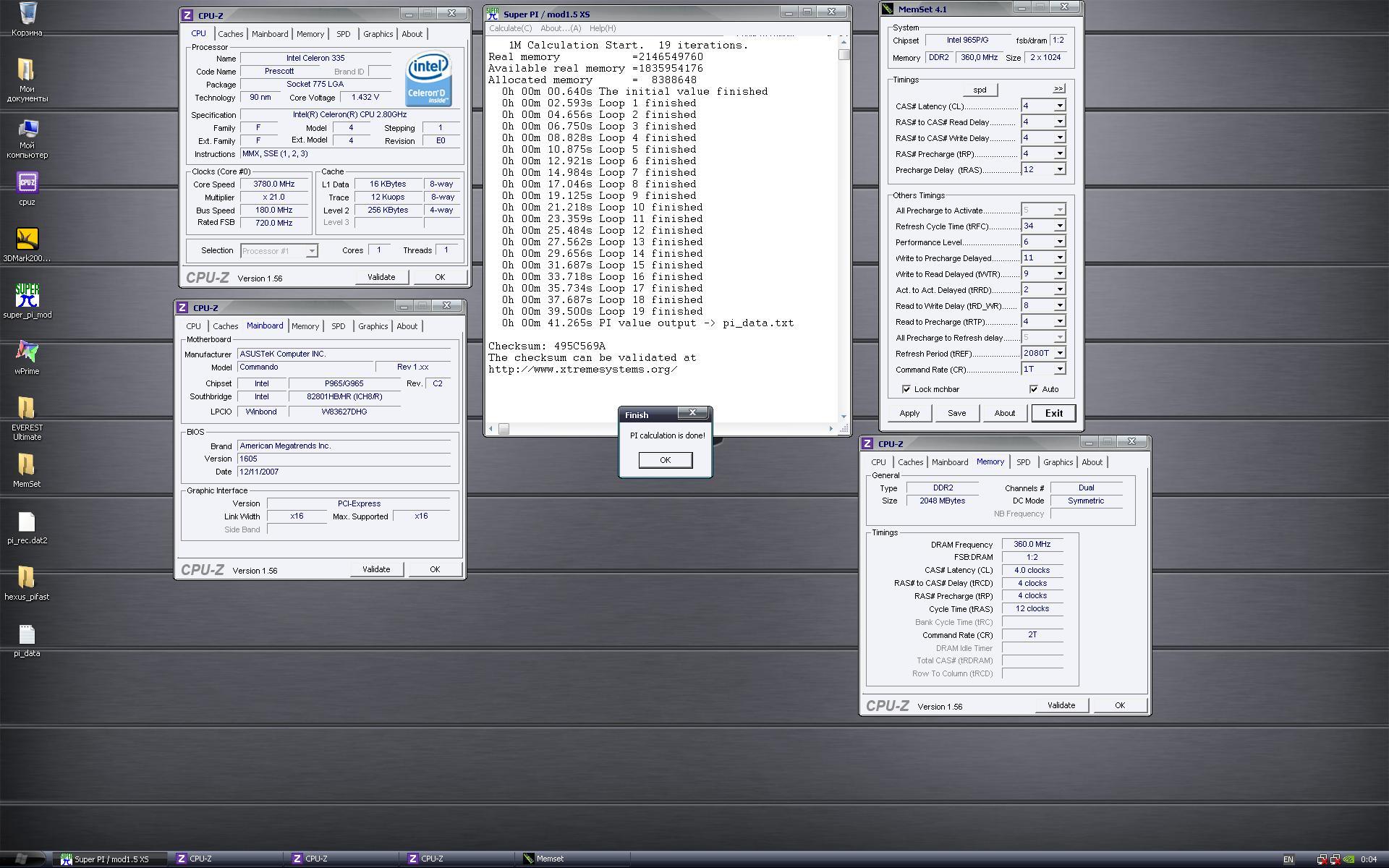Screen dimensions: 1389x868
Task: Click OK in the CPU-Z Memory window
Action: pyautogui.click(x=1120, y=705)
